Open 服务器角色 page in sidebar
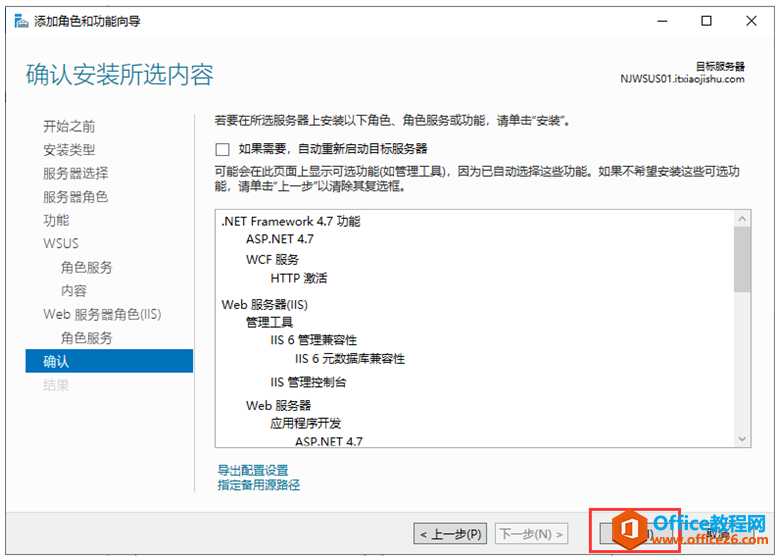775x557 pixels. pos(76,197)
